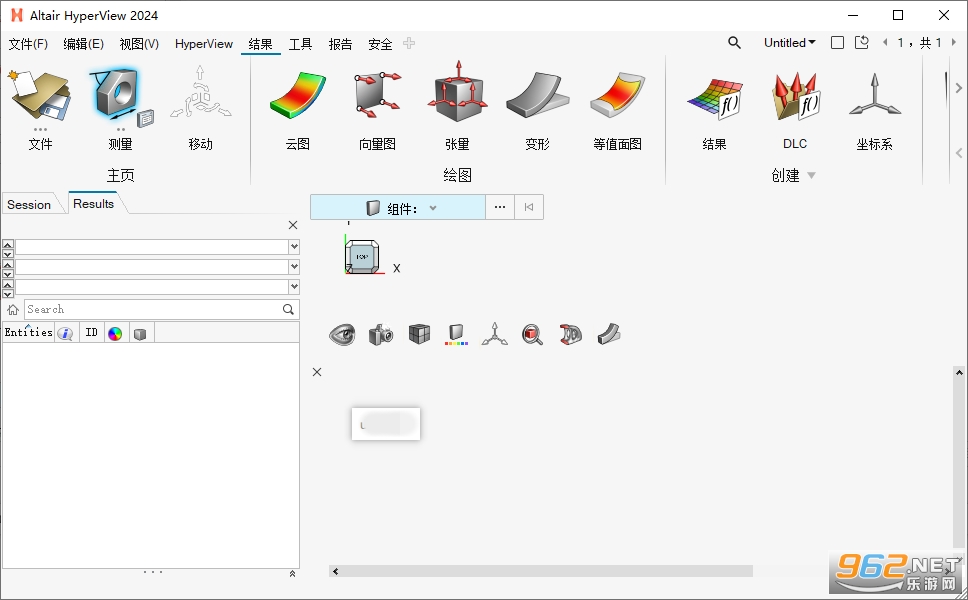Viewport: 968px width, 600px height.
Task: Click the search magnifier in title ribbon
Action: [734, 43]
